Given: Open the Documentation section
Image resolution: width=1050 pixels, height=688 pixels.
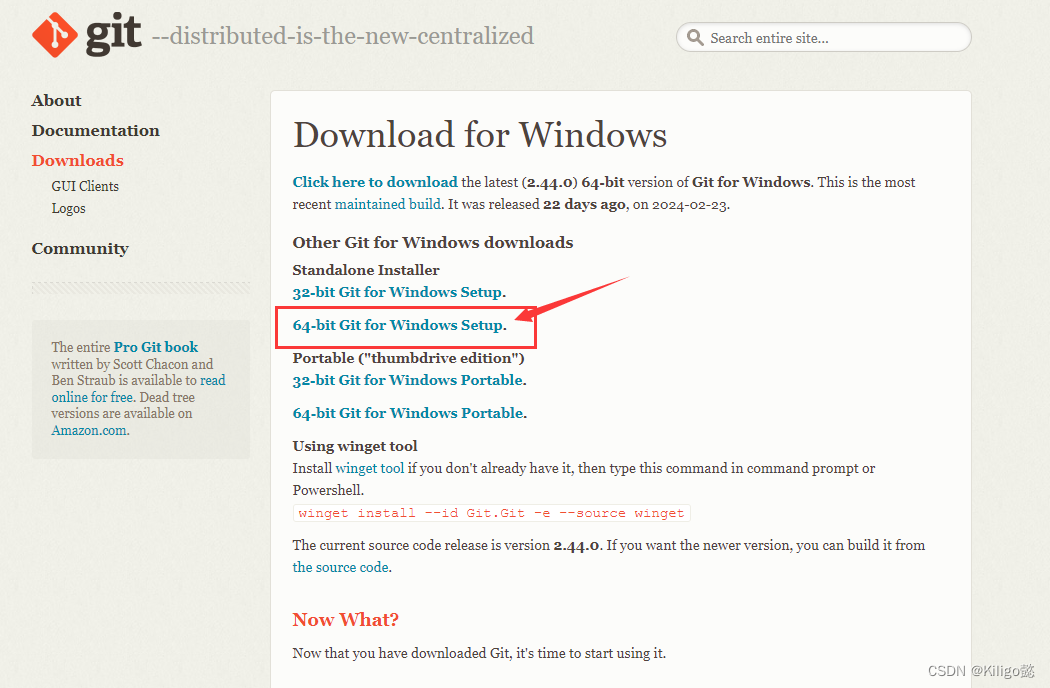Looking at the screenshot, I should click(95, 131).
